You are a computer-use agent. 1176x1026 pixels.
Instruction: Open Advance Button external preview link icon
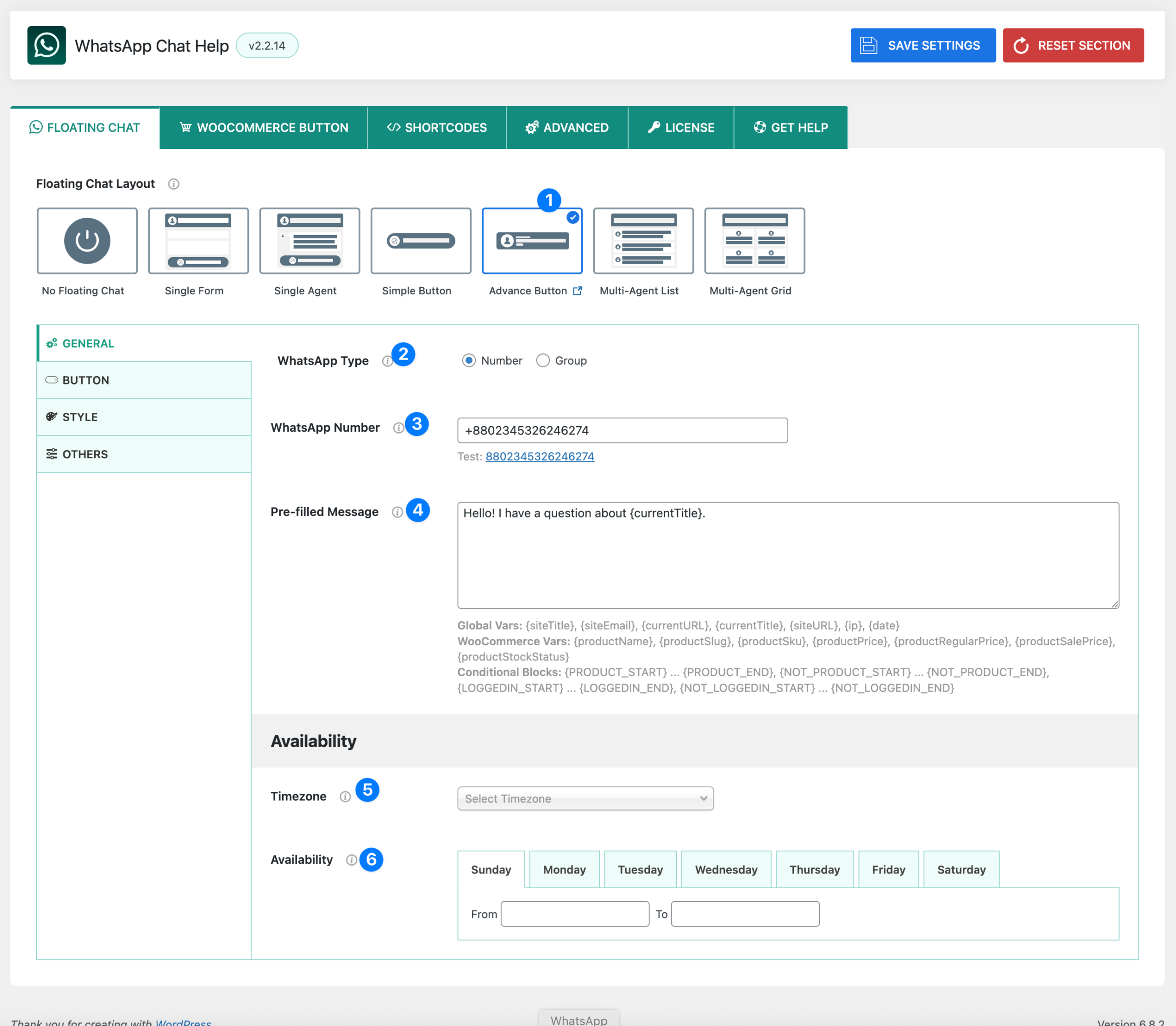pos(577,291)
